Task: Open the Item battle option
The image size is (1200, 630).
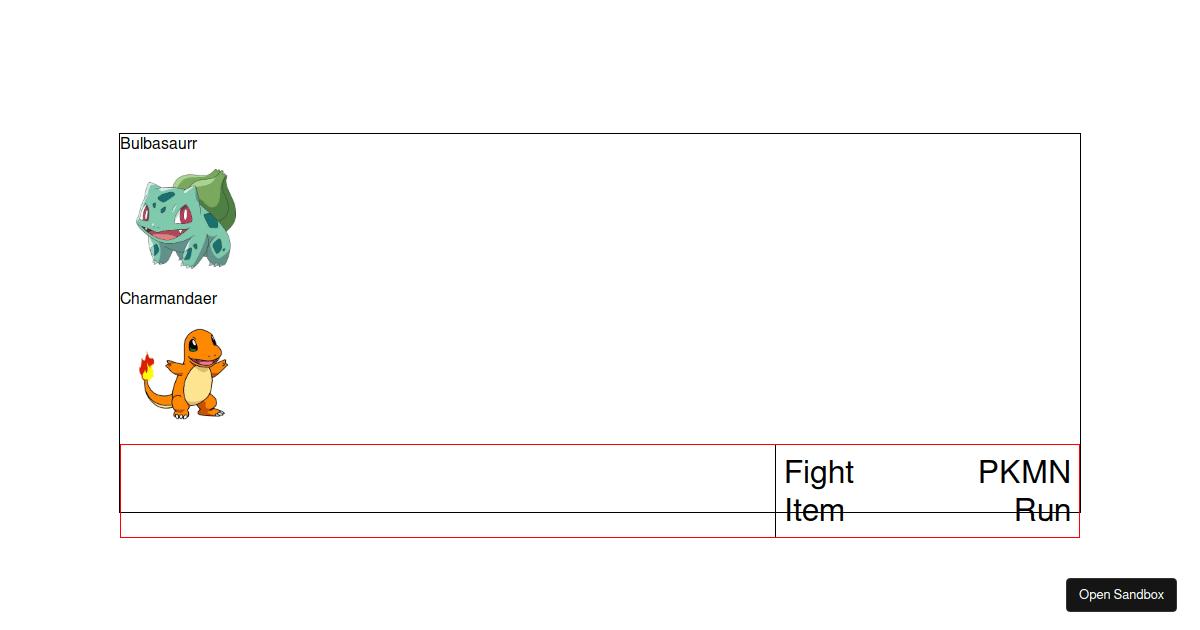Action: click(x=814, y=511)
